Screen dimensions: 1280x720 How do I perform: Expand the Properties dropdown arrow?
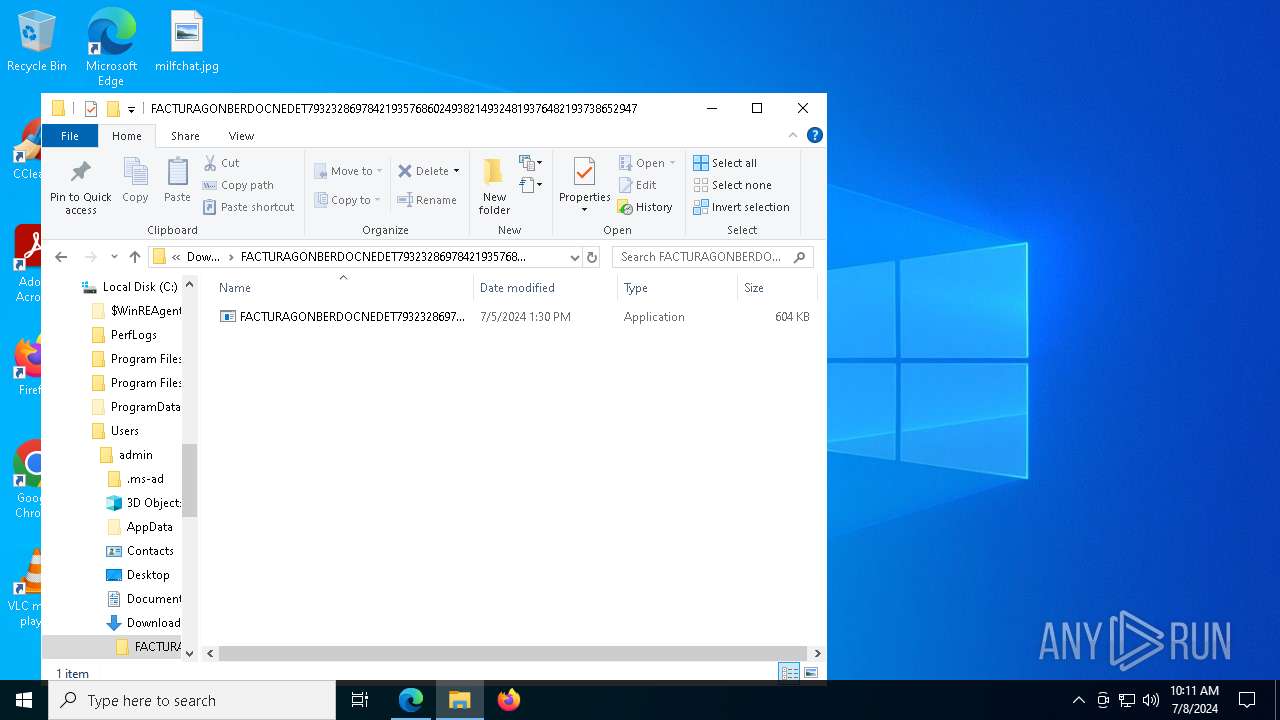coord(584,210)
